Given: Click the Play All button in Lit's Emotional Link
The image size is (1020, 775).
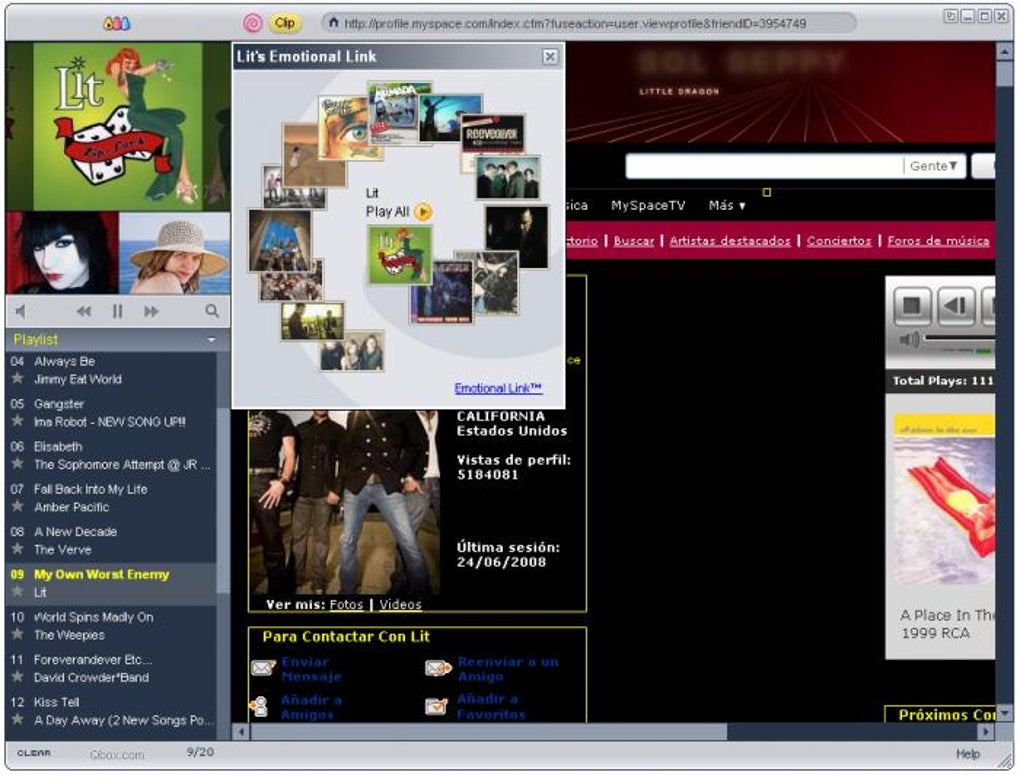Looking at the screenshot, I should pyautogui.click(x=423, y=212).
